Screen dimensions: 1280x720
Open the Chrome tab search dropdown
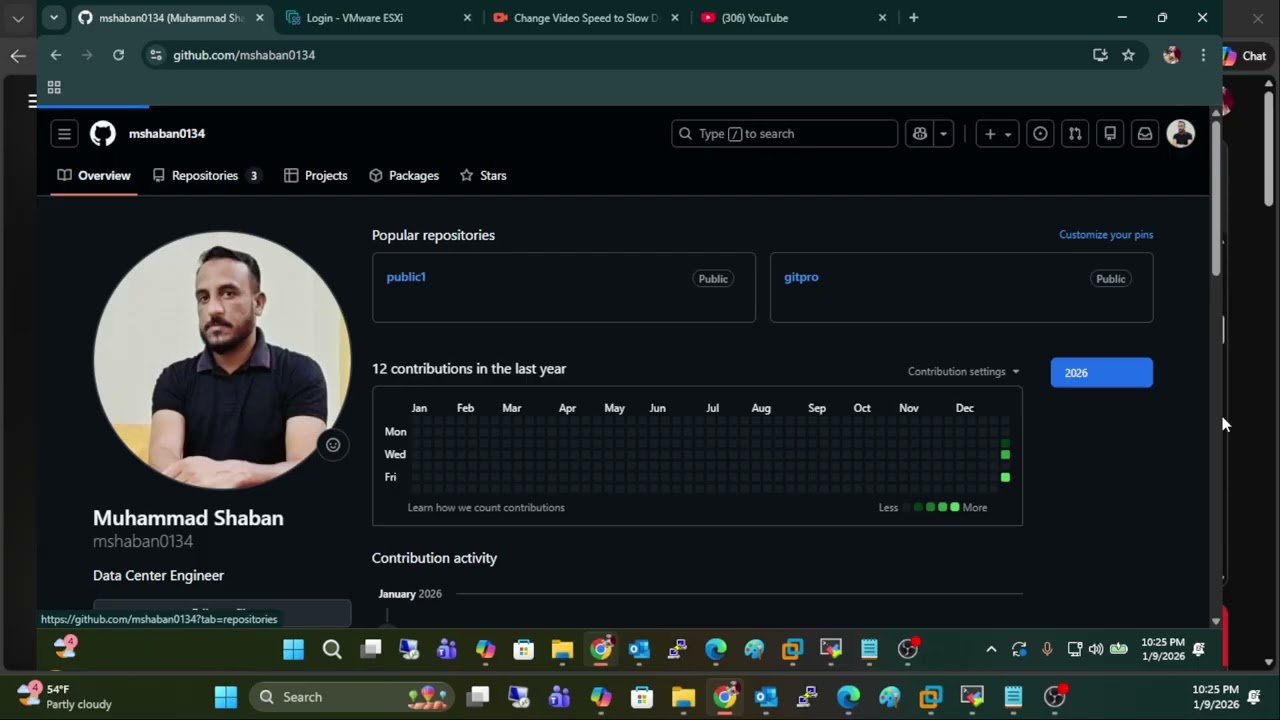click(x=54, y=18)
